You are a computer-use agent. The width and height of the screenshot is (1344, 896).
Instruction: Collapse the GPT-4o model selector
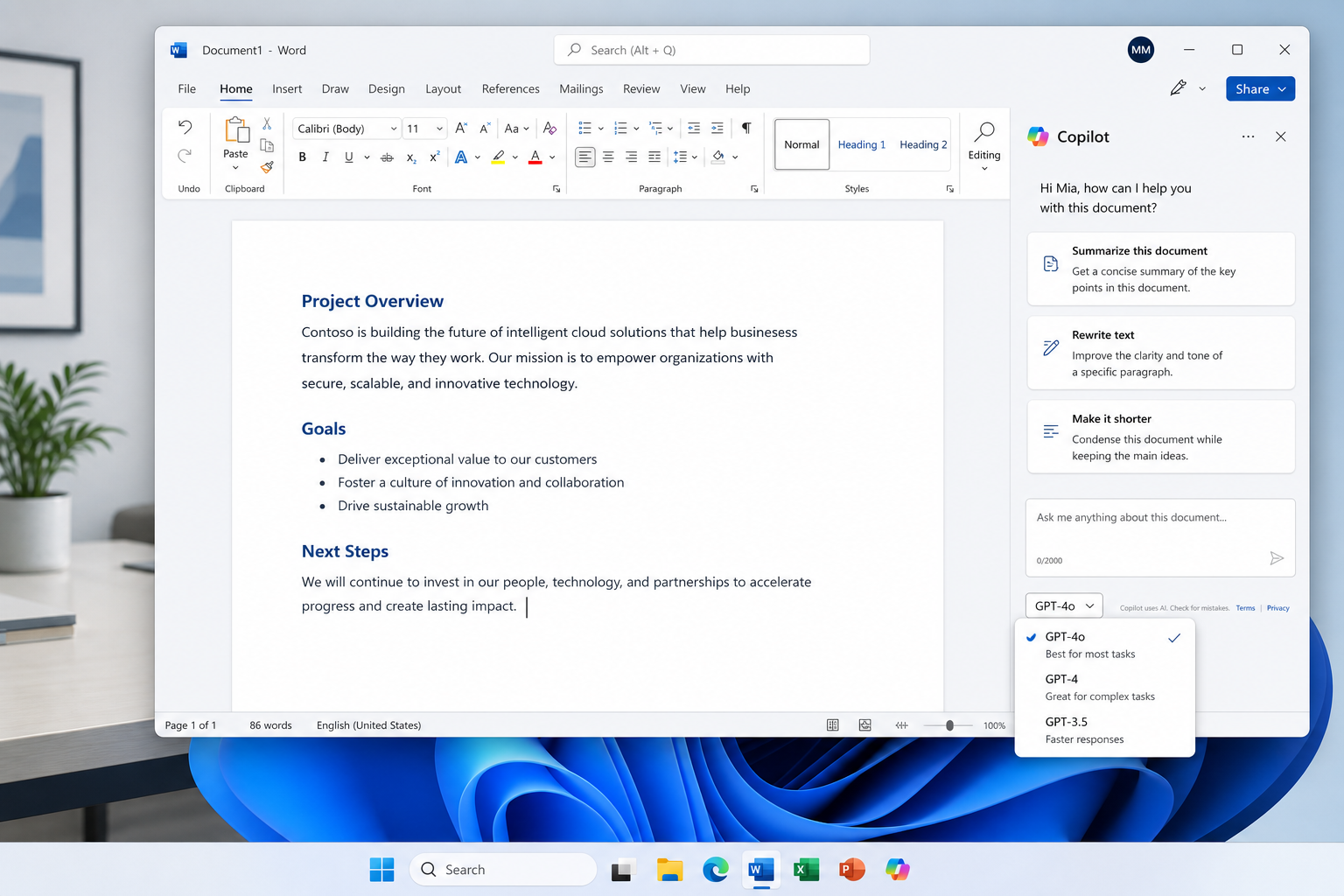point(1064,605)
